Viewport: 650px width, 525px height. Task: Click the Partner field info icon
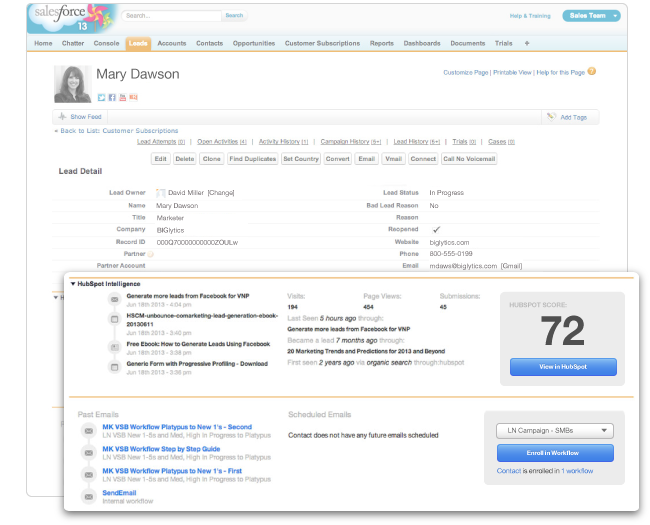pos(150,254)
